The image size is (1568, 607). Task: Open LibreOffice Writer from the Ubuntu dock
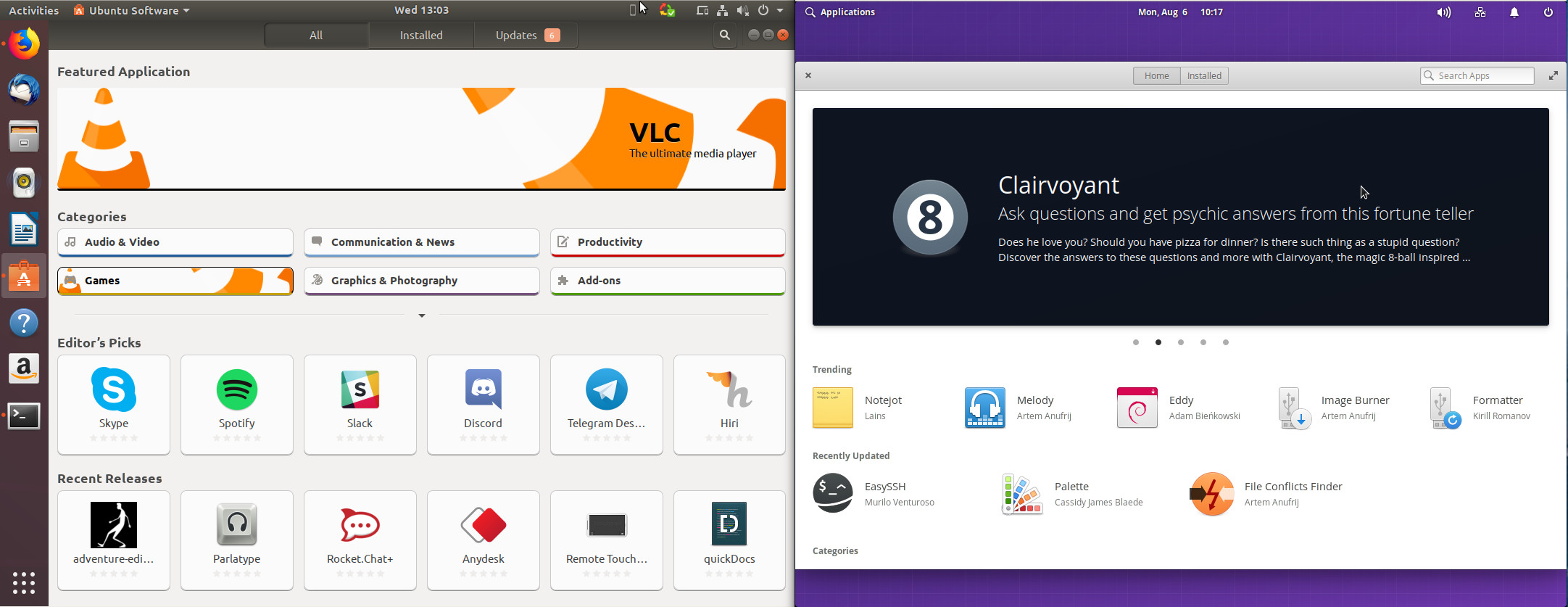[x=24, y=229]
